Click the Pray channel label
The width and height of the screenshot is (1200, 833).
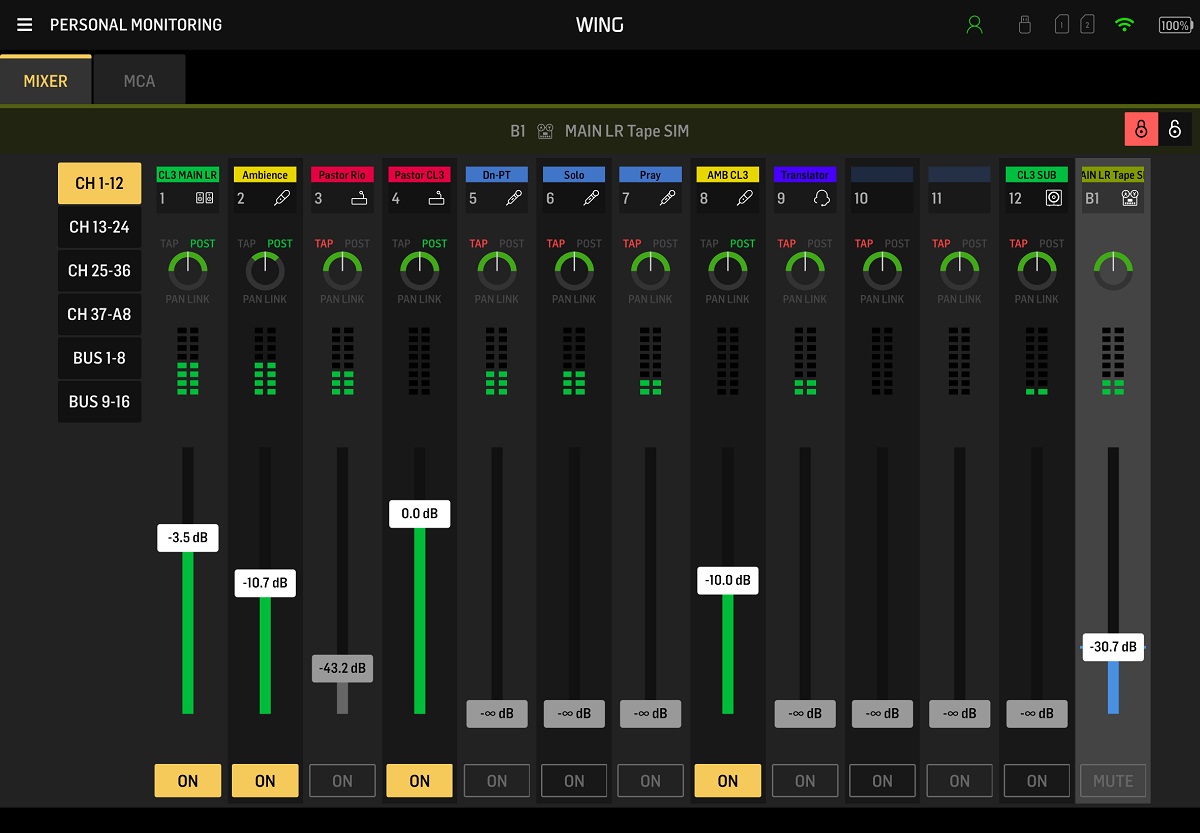[651, 175]
